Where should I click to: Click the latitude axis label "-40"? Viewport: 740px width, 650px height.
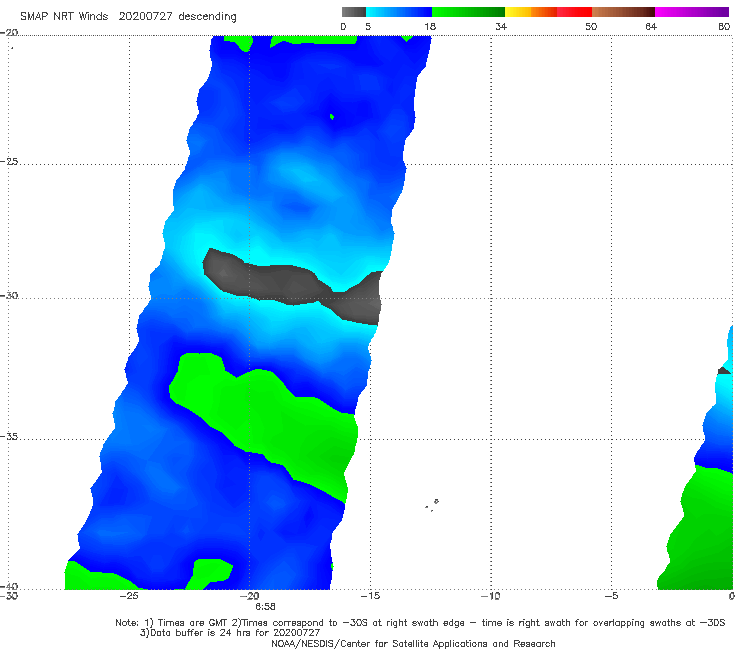(x=9, y=586)
